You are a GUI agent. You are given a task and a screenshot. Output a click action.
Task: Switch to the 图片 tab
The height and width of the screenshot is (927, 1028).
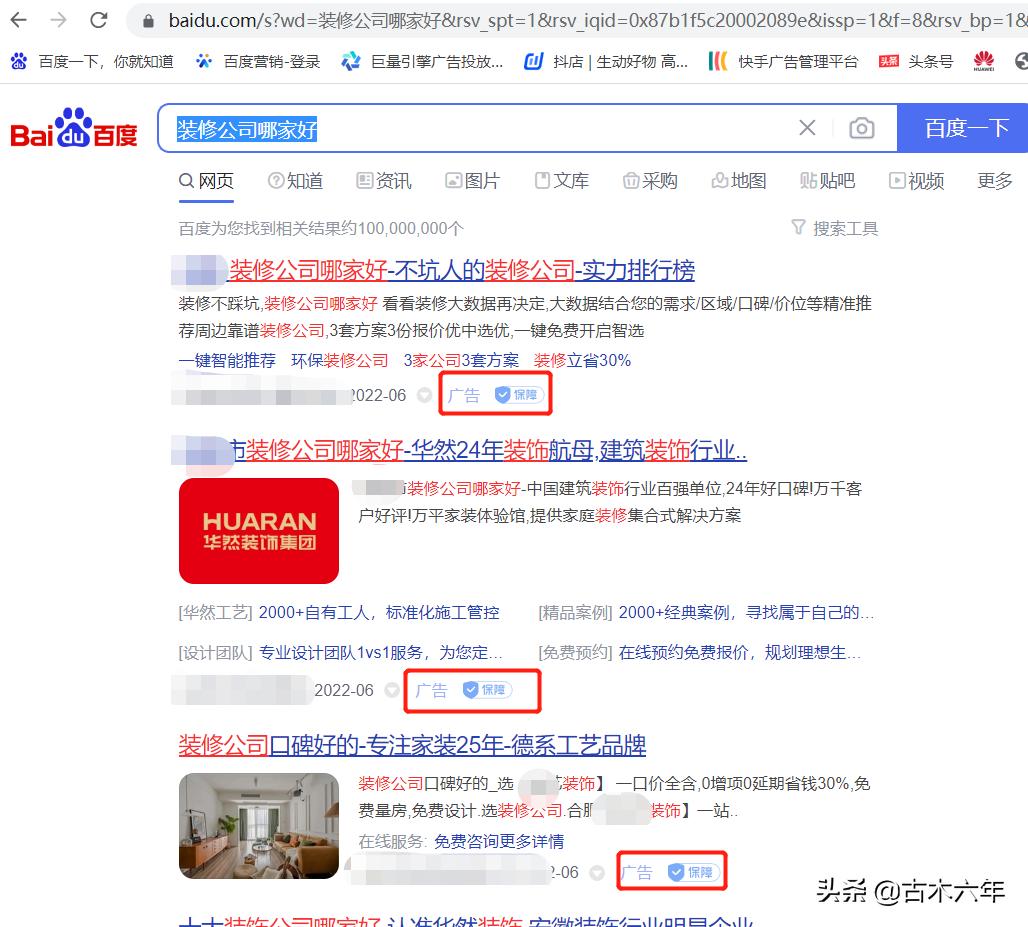[481, 181]
